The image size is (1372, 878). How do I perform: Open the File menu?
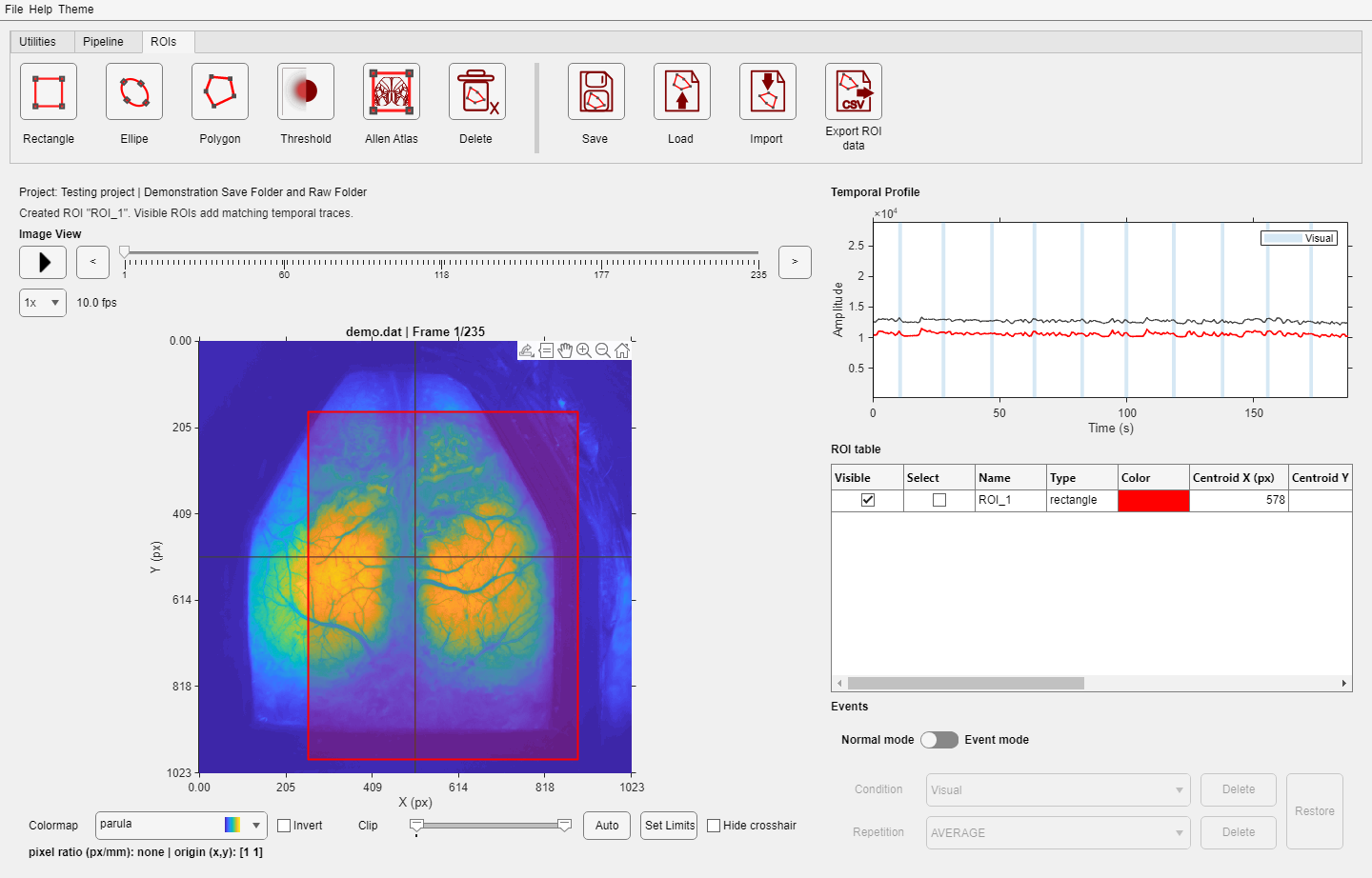13,10
